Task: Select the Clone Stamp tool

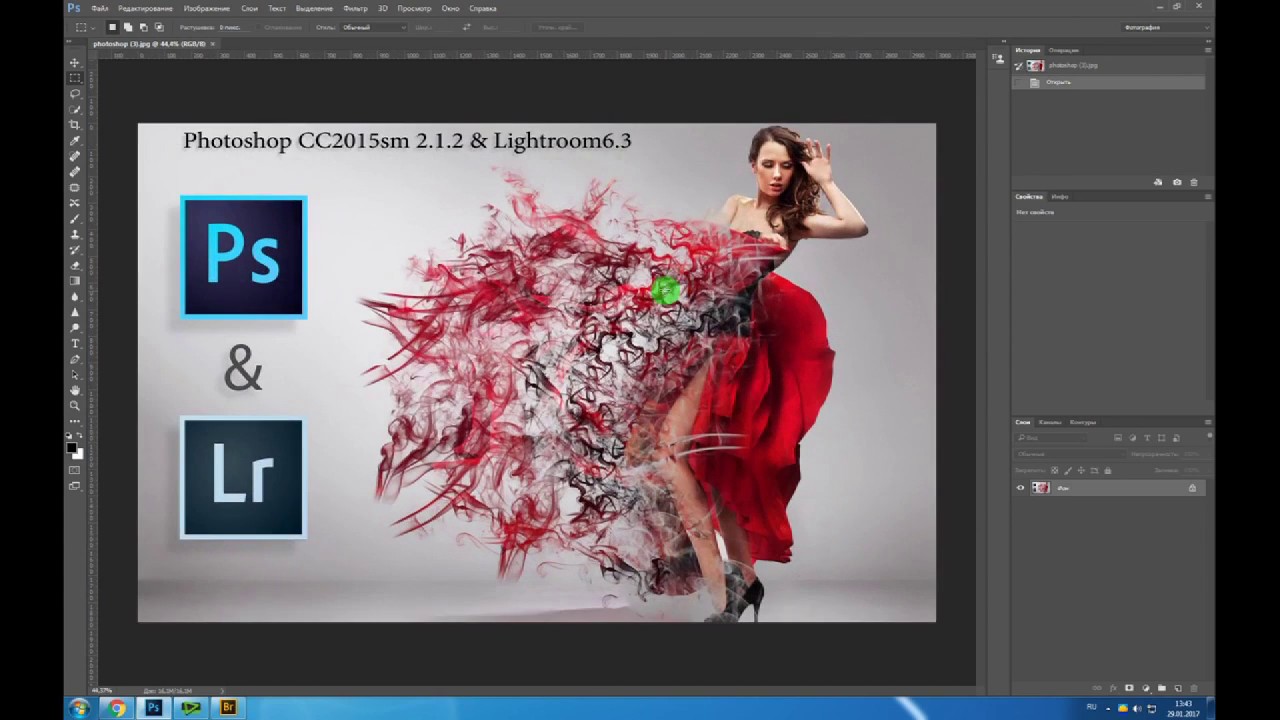Action: [75, 234]
